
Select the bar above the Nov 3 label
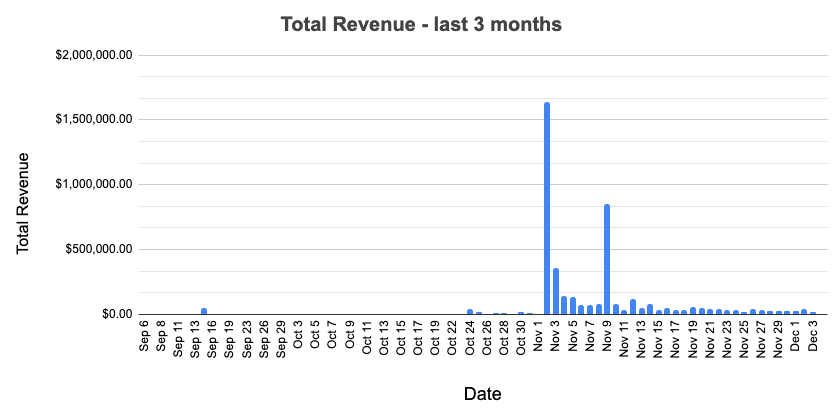(556, 291)
